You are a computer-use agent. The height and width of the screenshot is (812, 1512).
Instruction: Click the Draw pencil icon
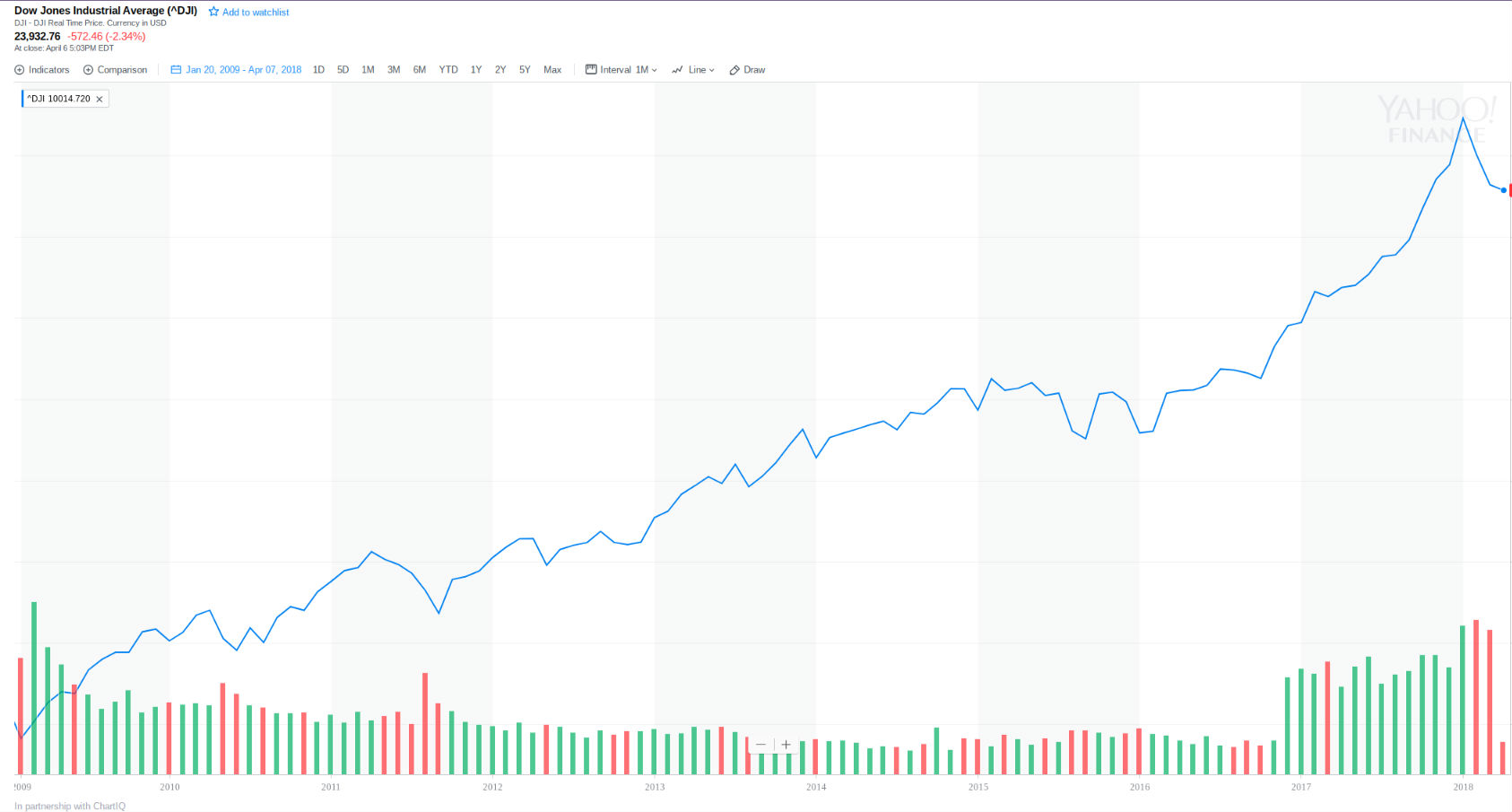point(734,70)
